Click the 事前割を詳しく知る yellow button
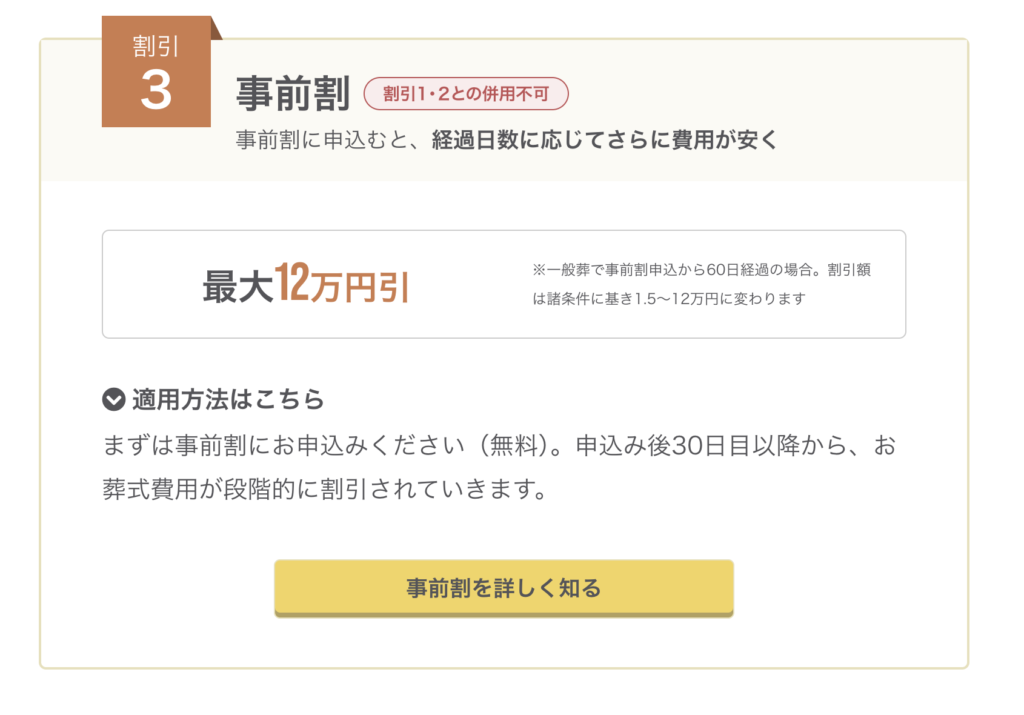The image size is (1024, 715). pos(504,588)
